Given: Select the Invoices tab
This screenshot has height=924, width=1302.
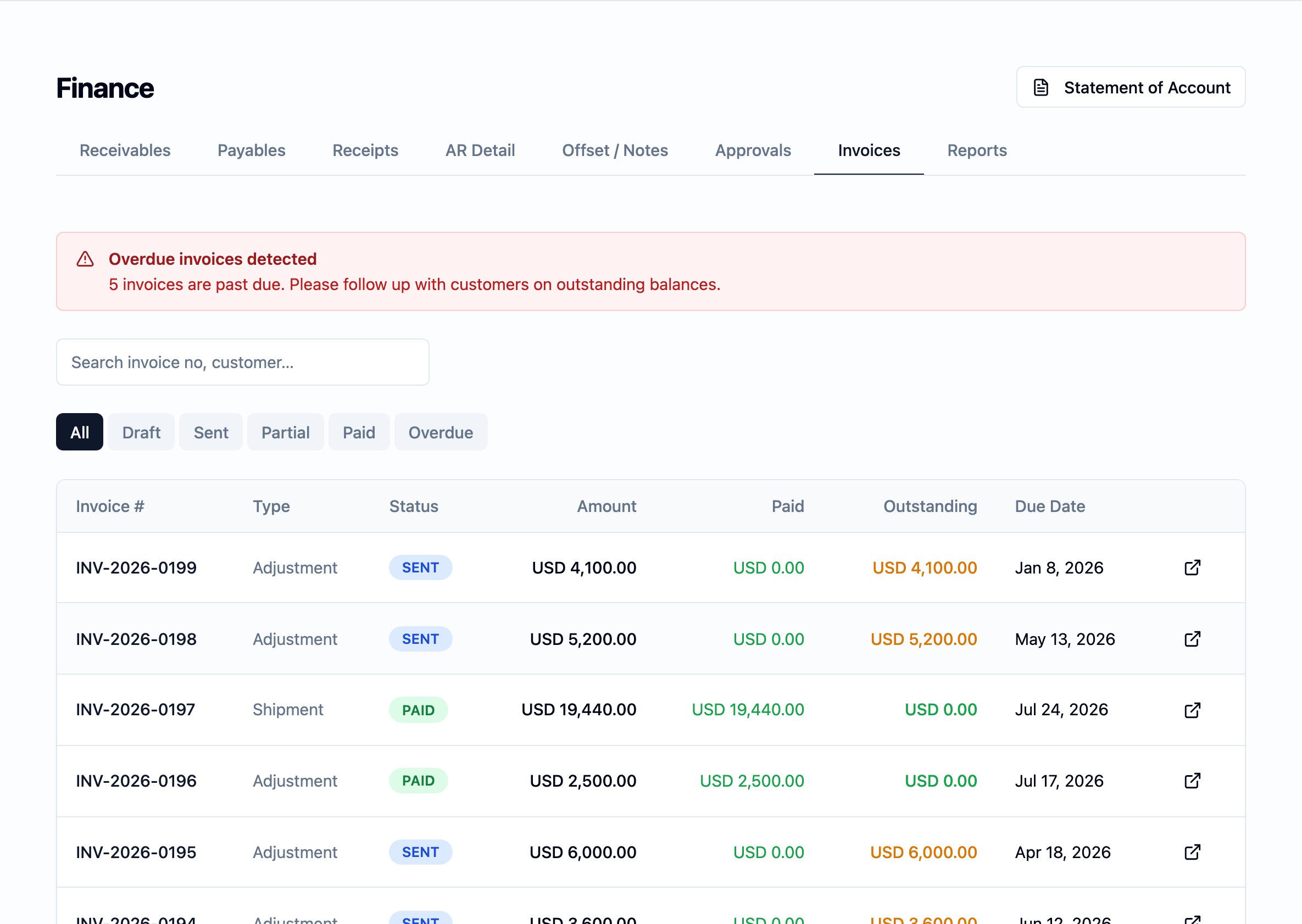Looking at the screenshot, I should tap(869, 150).
